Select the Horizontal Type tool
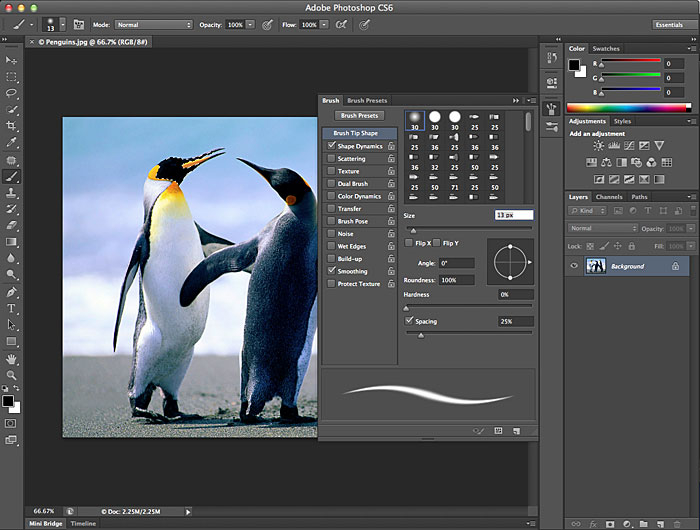 click(12, 308)
